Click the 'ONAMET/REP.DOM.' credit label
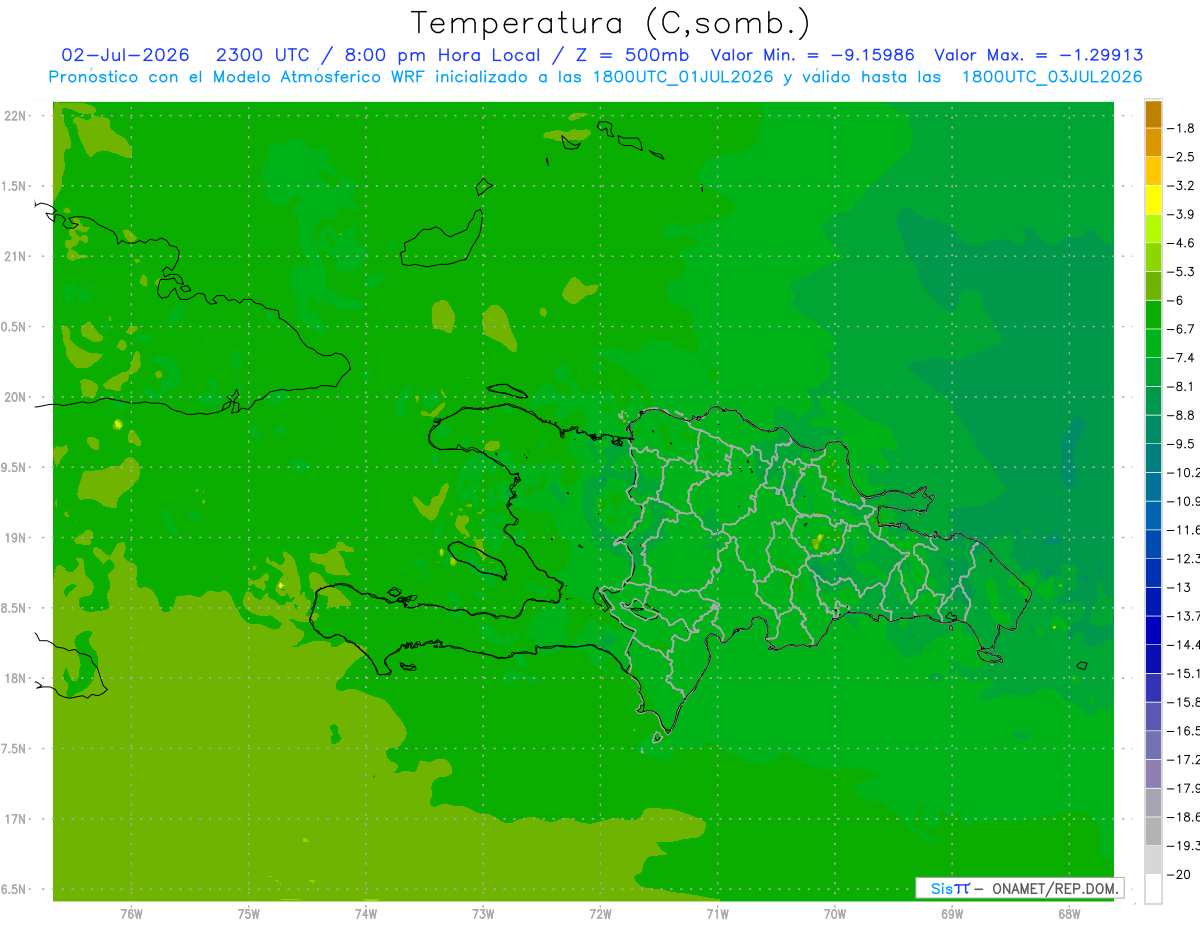This screenshot has width=1200, height=927. tap(1055, 888)
